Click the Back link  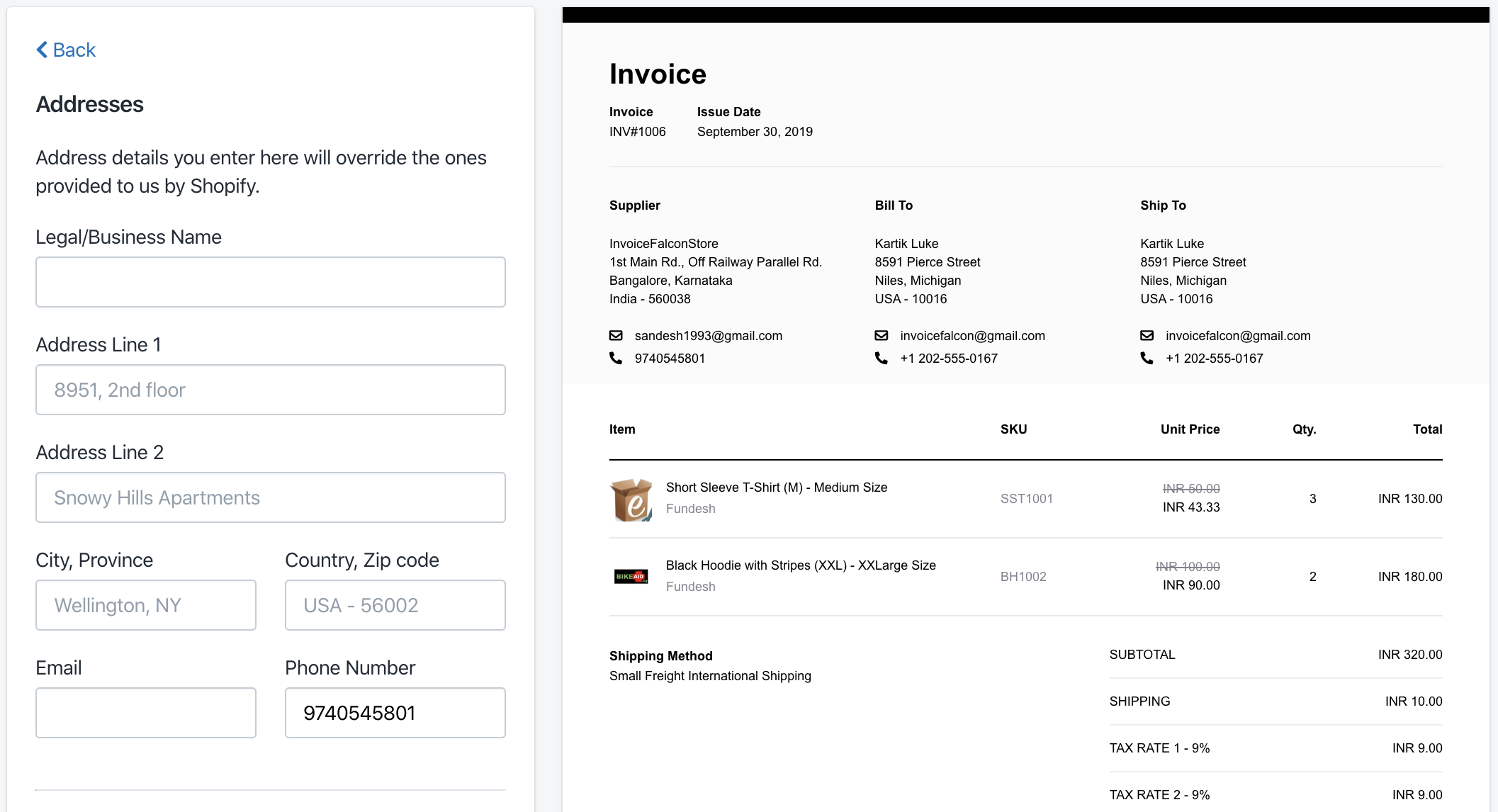[72, 50]
